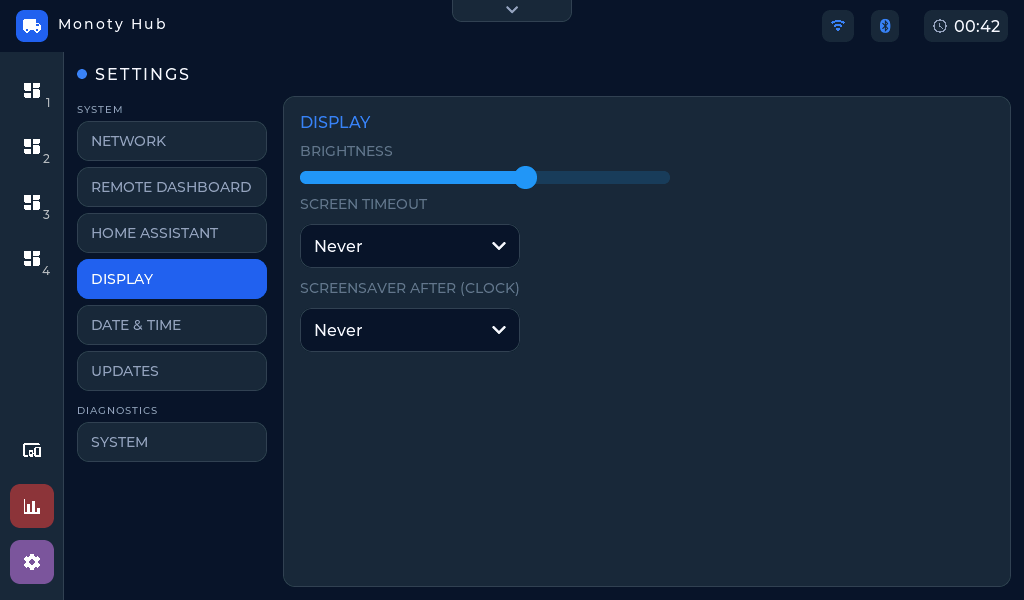Click the SCREENSAVER AFTER (CLOCK) label
Screen dimensions: 1024x600
coord(409,288)
